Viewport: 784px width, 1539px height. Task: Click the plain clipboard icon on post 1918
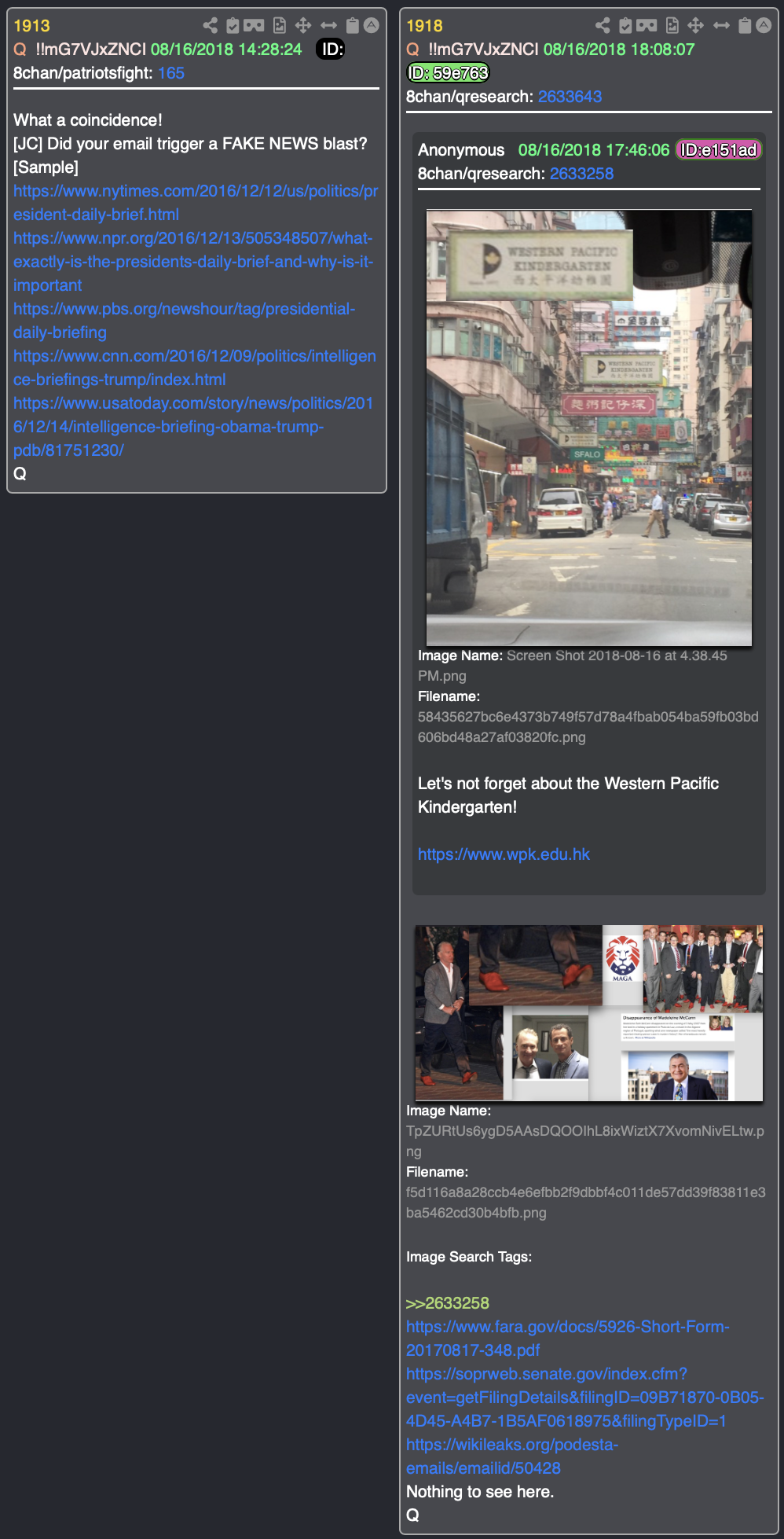click(x=745, y=25)
